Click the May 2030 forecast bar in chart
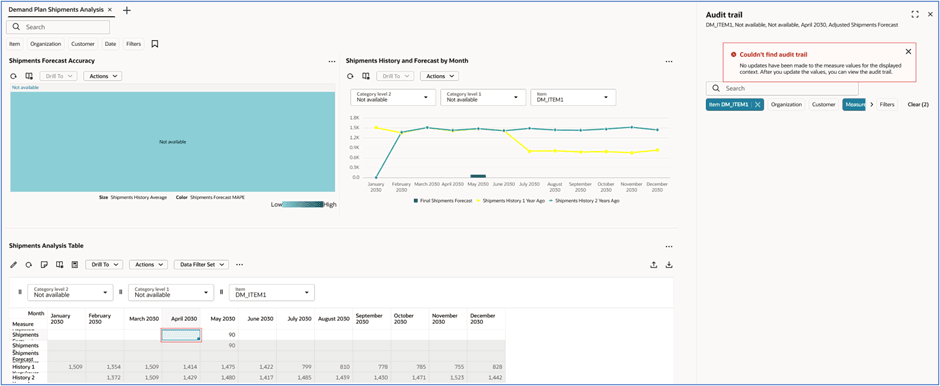This screenshot has height=386, width=940. [x=478, y=176]
